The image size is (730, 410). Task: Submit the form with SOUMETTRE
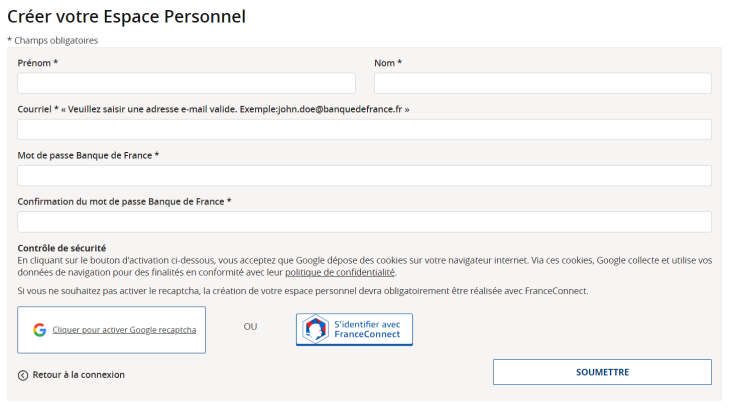pyautogui.click(x=602, y=372)
